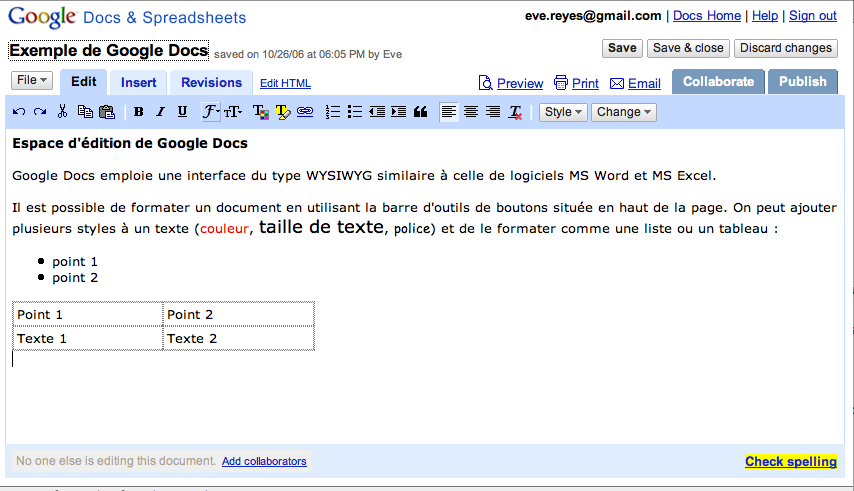Toggle bold formatting
Viewport: 854px width, 491px height.
pyautogui.click(x=138, y=112)
